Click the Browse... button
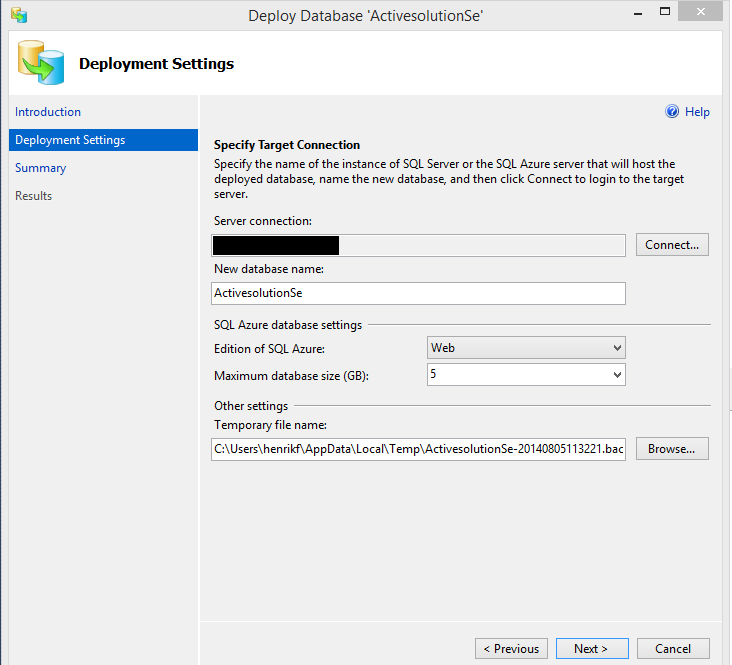Image resolution: width=732 pixels, height=665 pixels. point(672,449)
